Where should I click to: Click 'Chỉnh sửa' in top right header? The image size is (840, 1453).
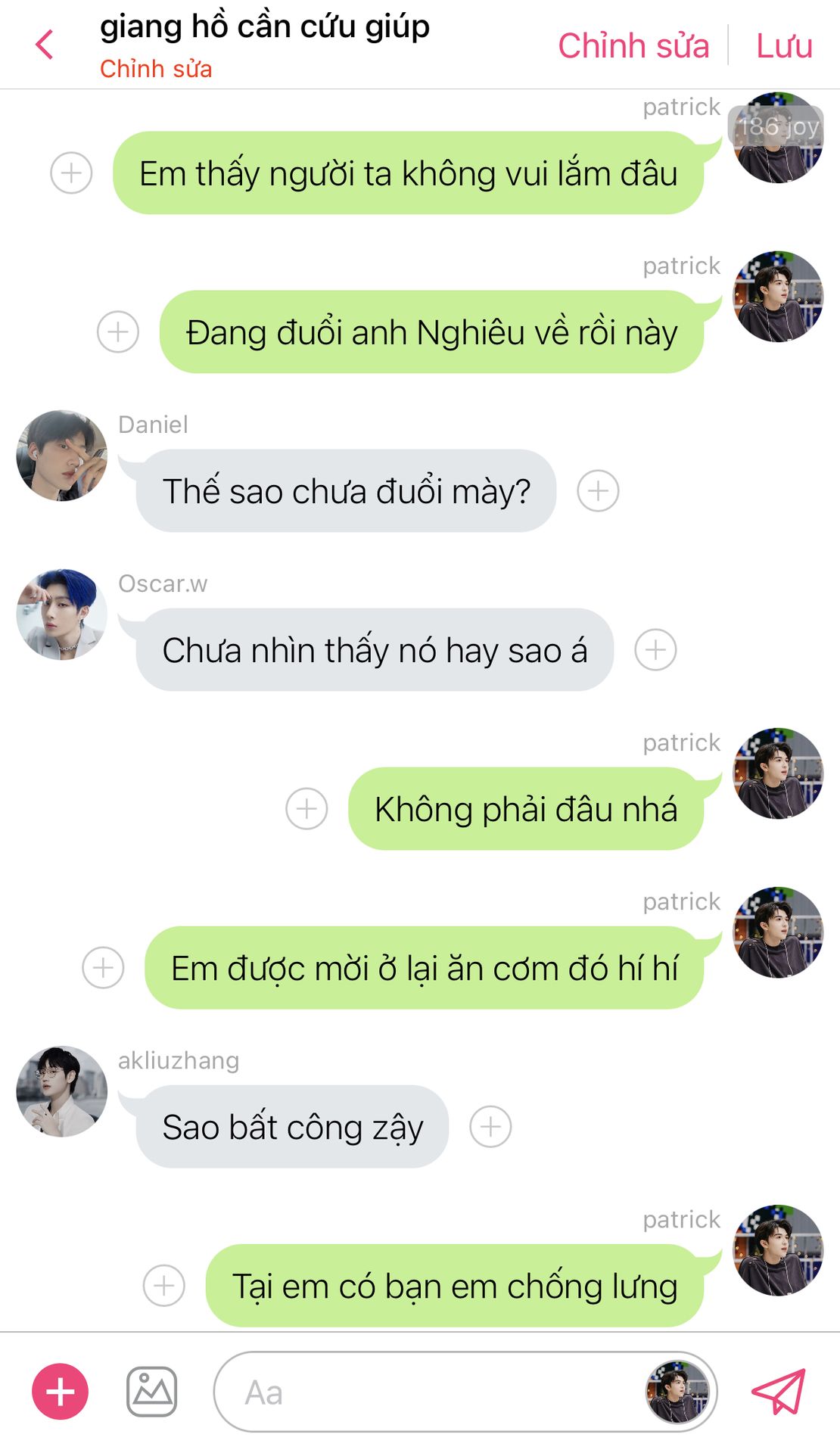[x=633, y=45]
